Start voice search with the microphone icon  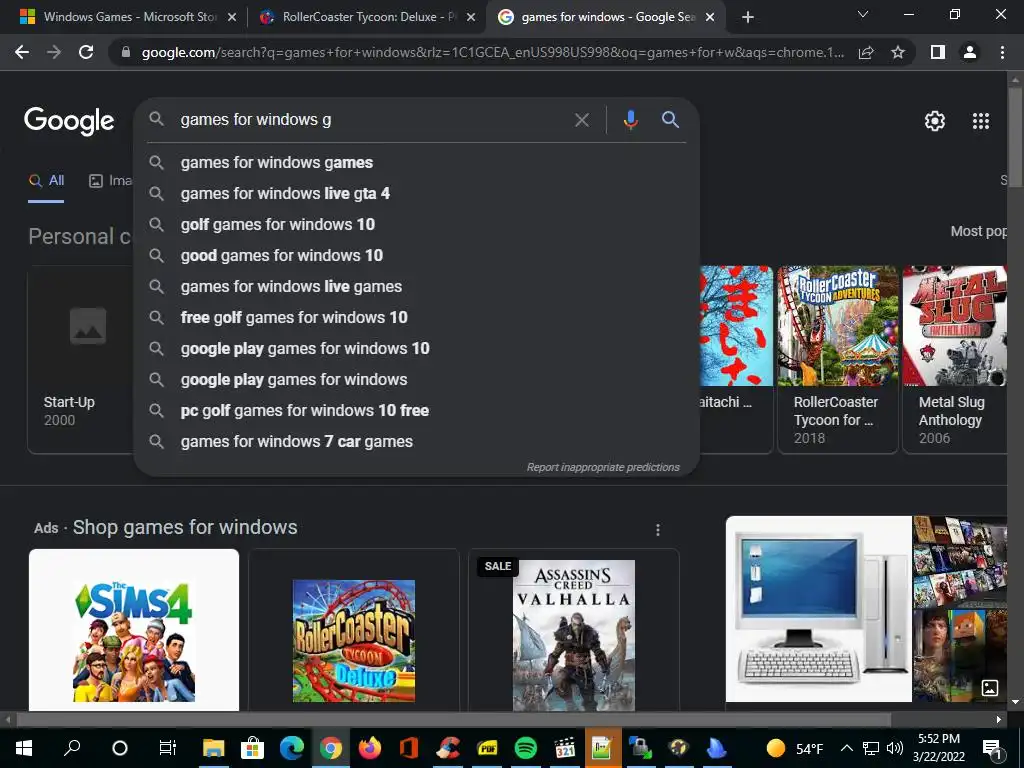630,120
